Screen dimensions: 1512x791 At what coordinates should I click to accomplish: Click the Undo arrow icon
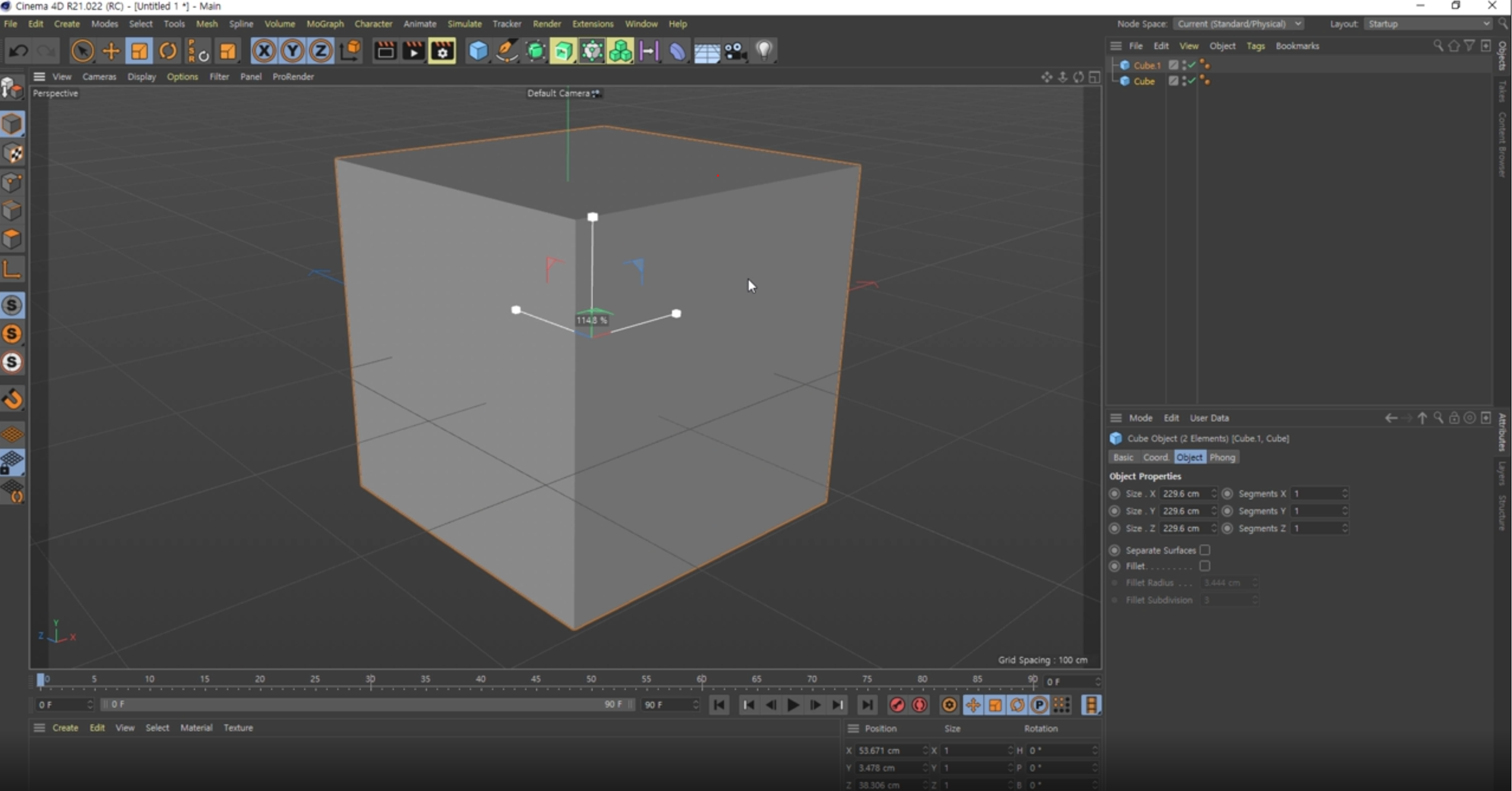18,51
